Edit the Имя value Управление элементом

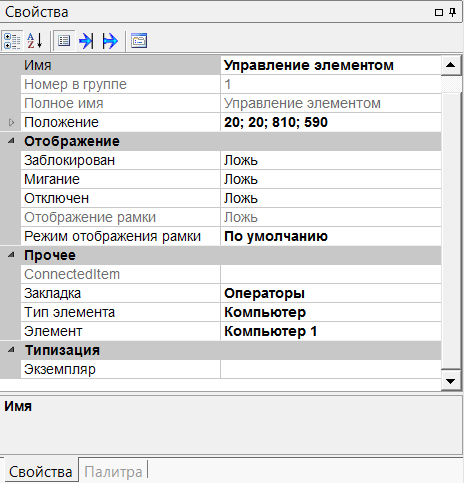[331, 65]
